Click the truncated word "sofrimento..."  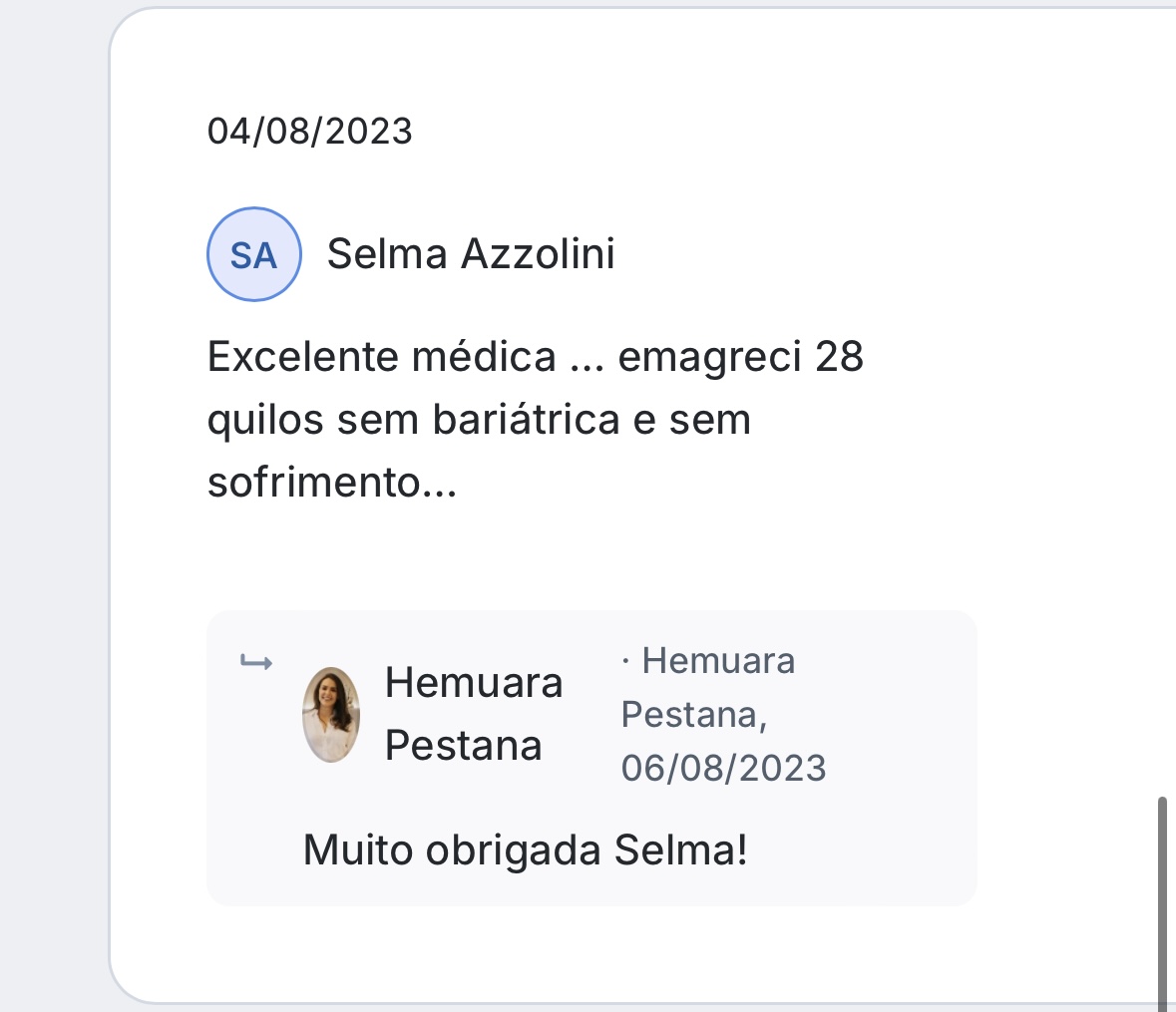coord(331,483)
